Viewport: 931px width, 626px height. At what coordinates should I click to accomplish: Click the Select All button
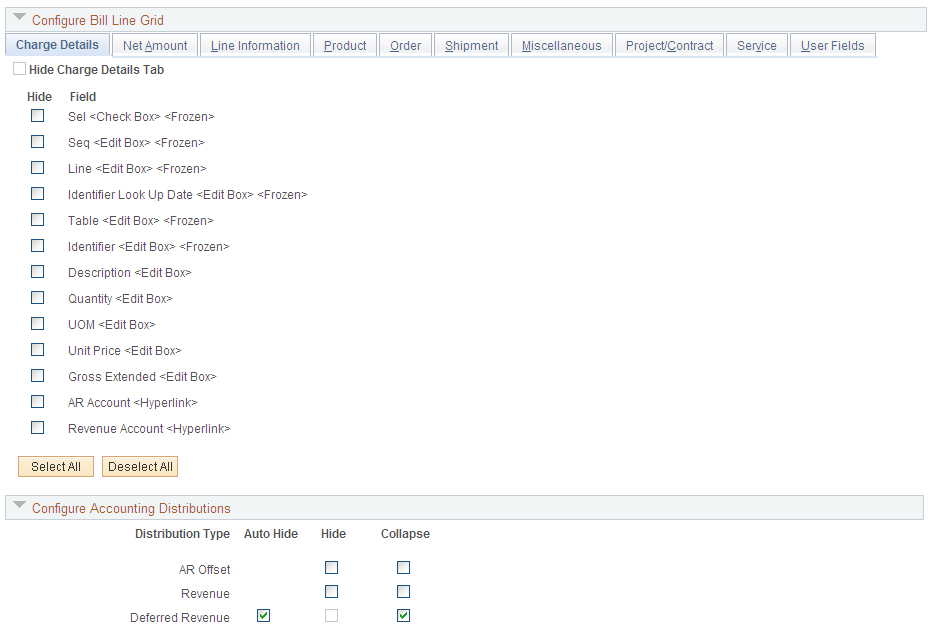(x=55, y=466)
